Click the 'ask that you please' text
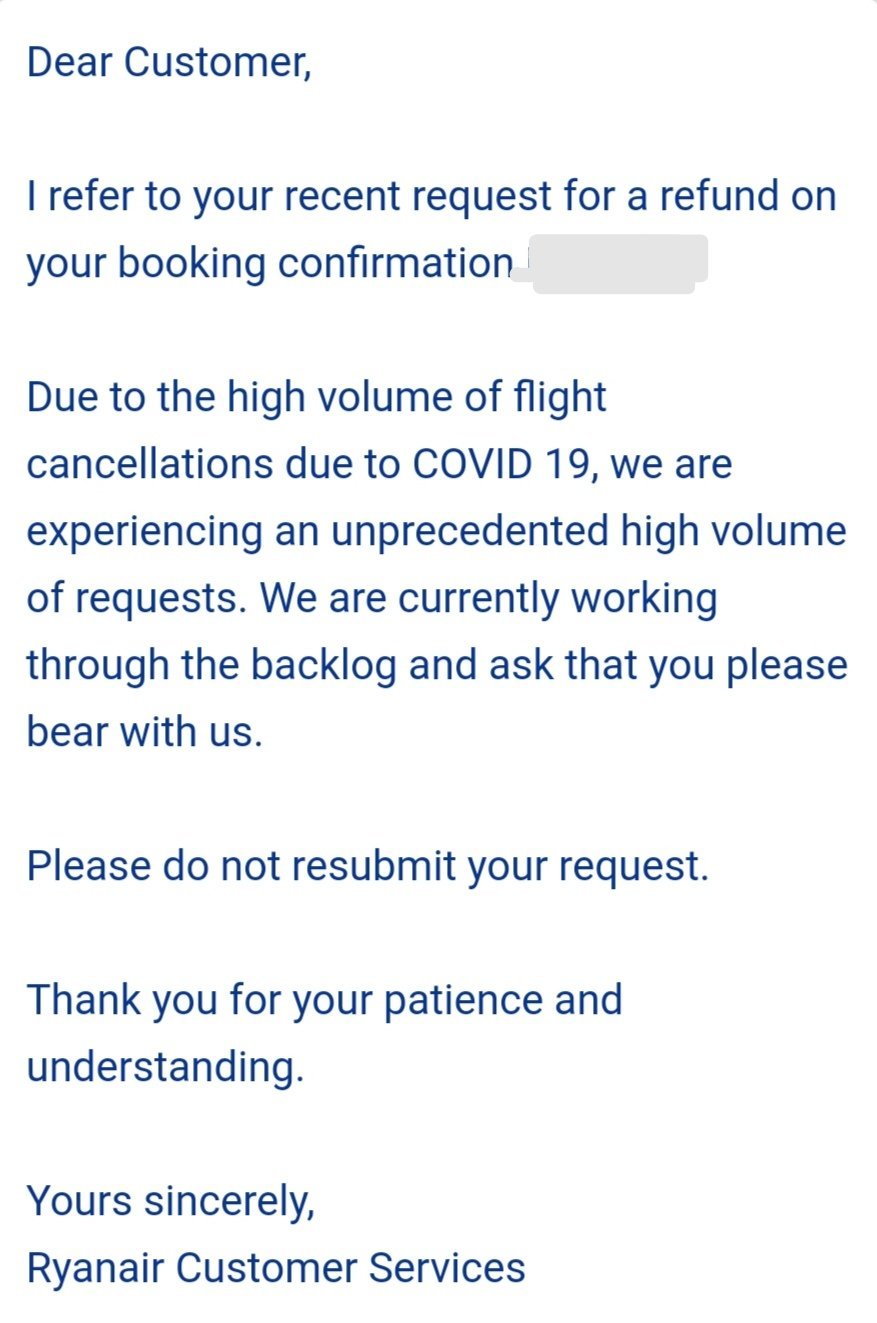Image resolution: width=877 pixels, height=1323 pixels. (x=667, y=665)
